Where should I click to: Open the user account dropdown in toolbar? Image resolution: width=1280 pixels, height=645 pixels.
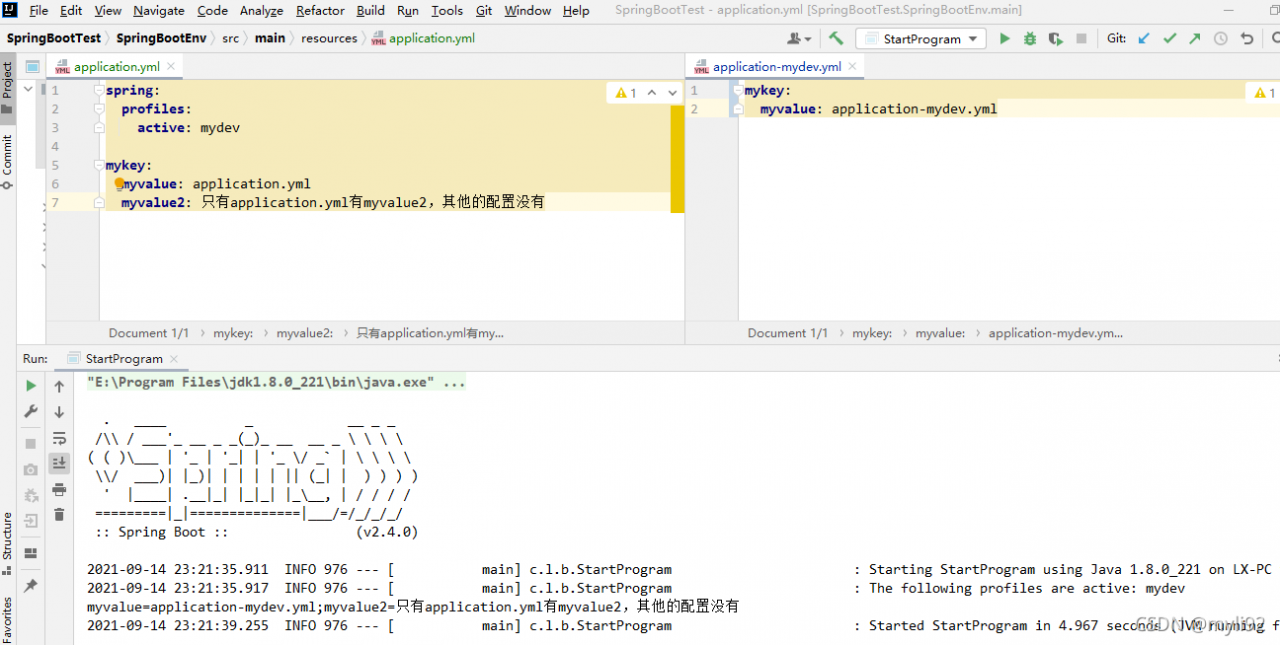tap(799, 38)
